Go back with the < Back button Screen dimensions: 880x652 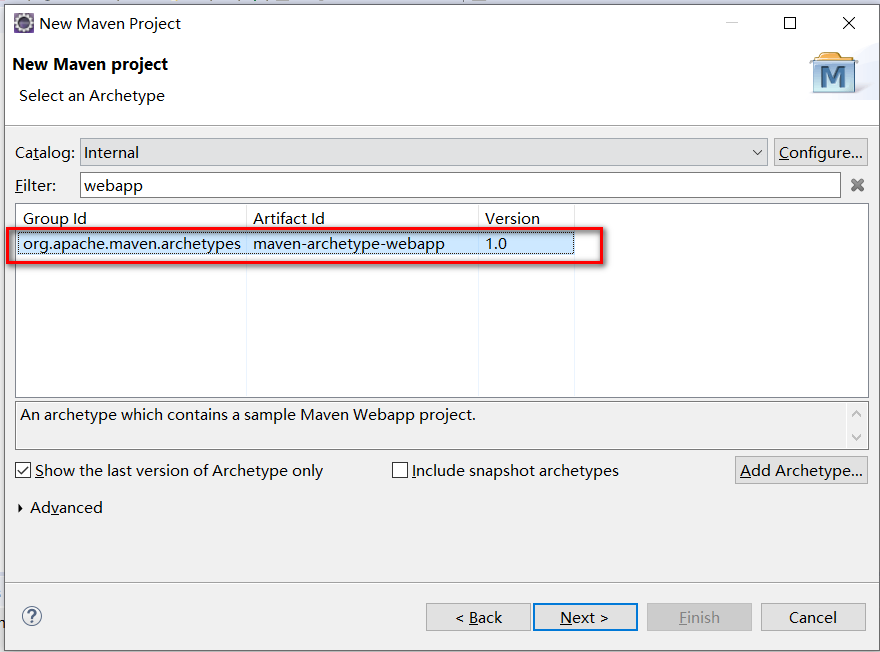point(478,617)
